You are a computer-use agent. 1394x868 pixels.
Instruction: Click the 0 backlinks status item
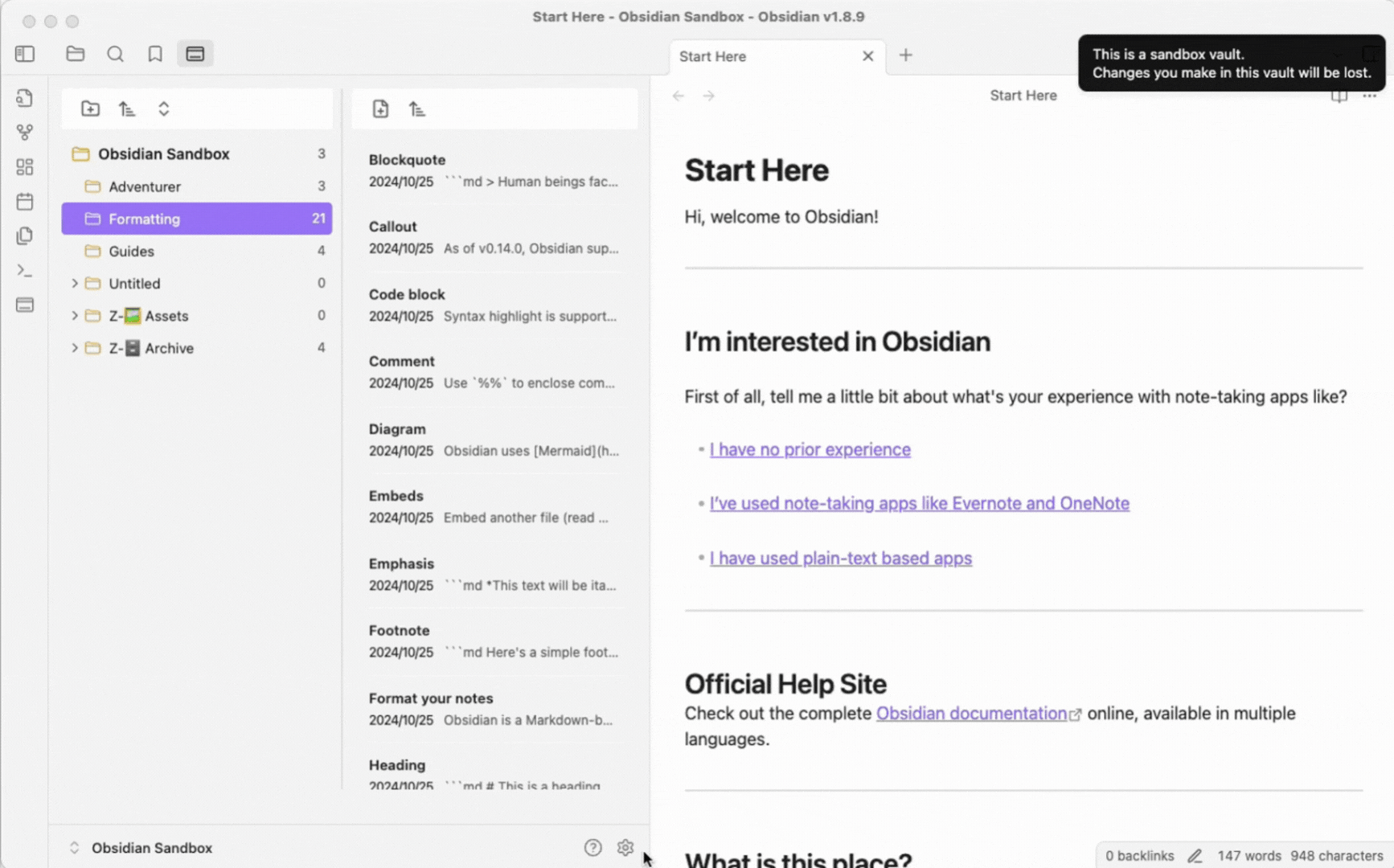[1139, 856]
